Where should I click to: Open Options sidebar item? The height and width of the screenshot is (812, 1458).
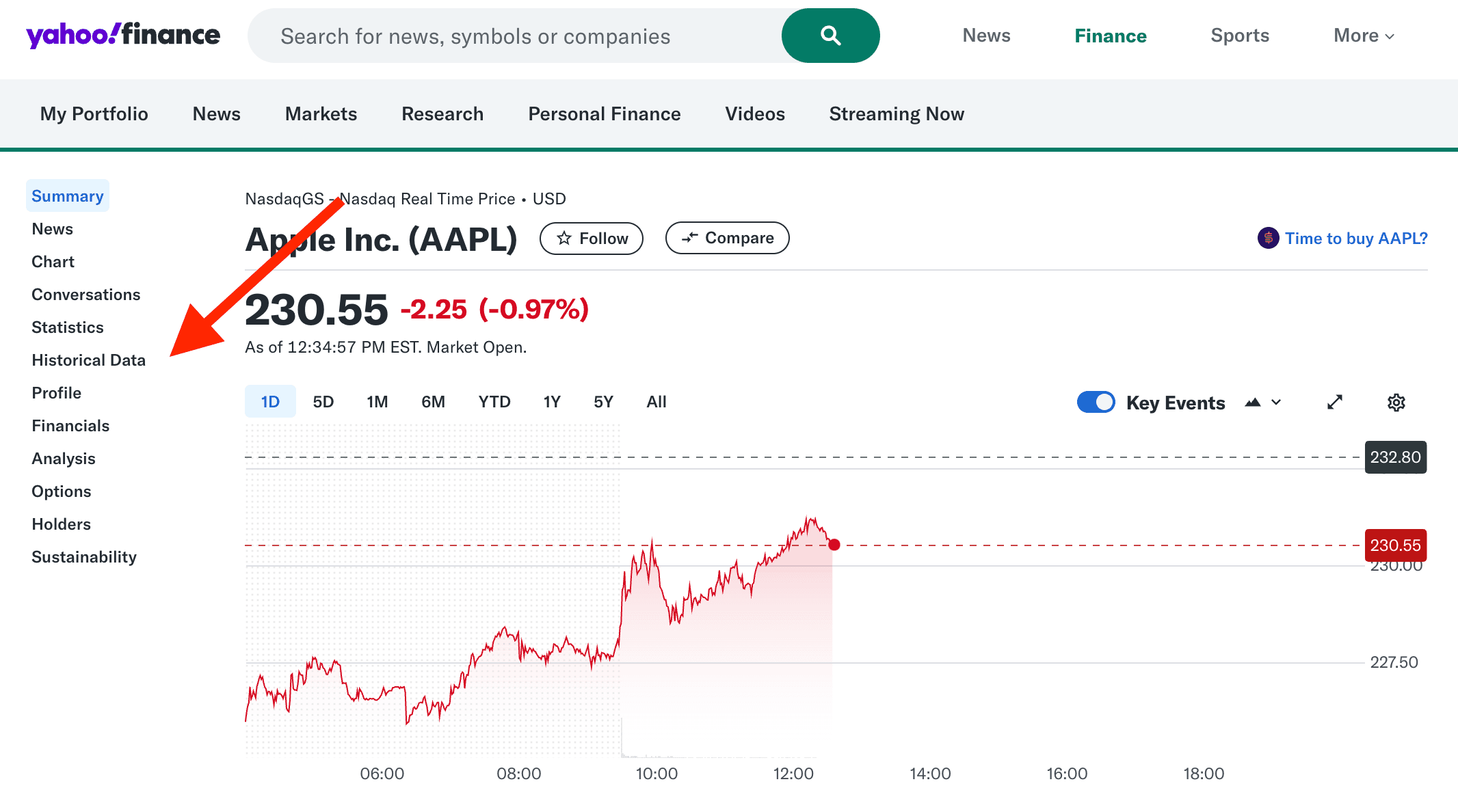click(61, 491)
